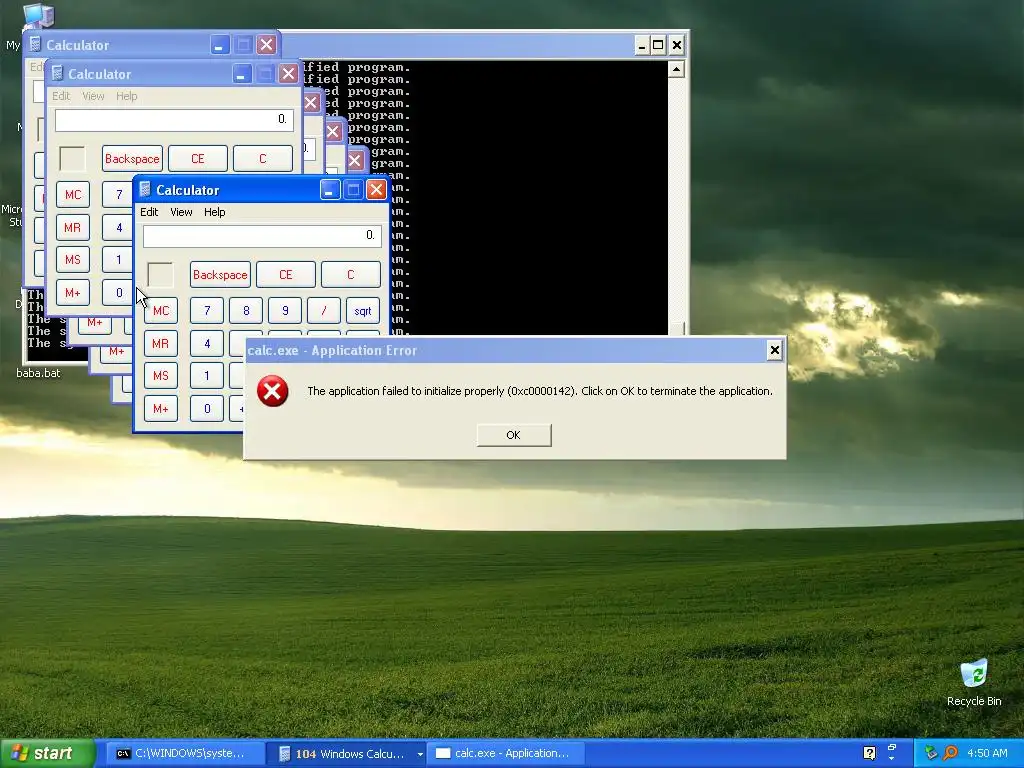The width and height of the screenshot is (1024, 768).
Task: Click the front Calculator's title bar icon
Action: click(145, 190)
